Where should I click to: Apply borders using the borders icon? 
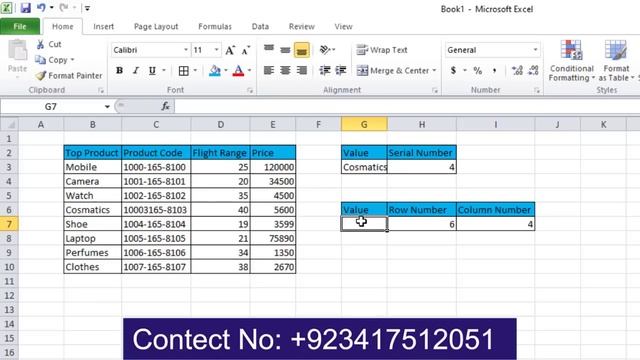tap(184, 71)
